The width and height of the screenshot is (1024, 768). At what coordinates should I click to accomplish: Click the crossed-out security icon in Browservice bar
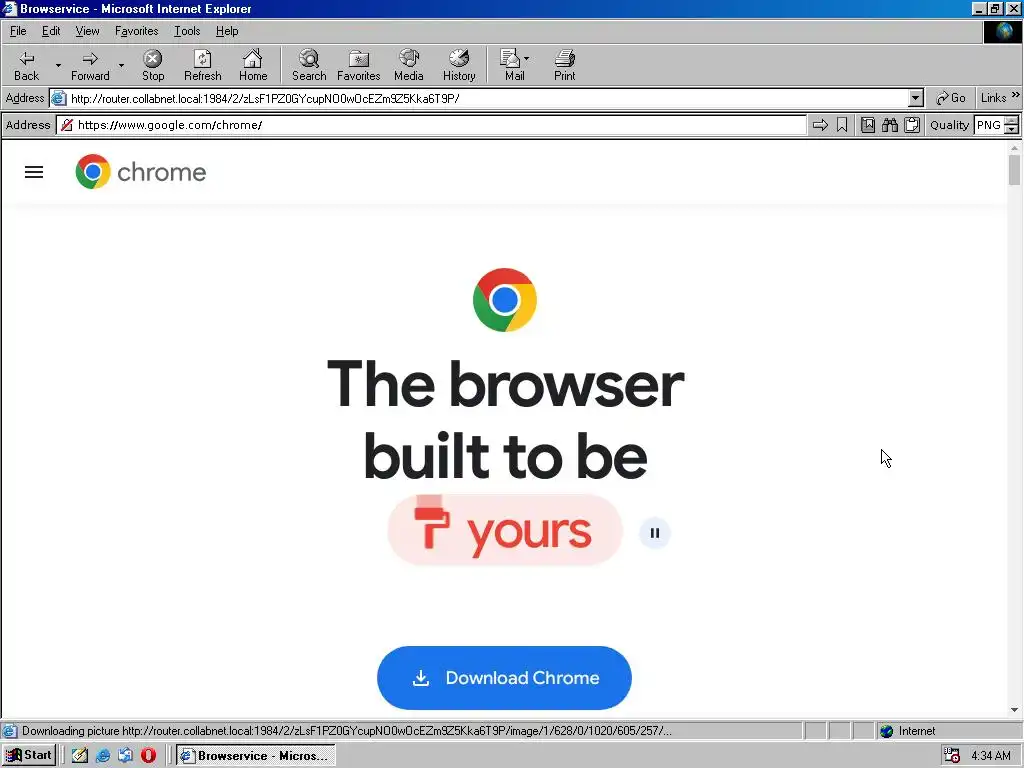tap(67, 125)
